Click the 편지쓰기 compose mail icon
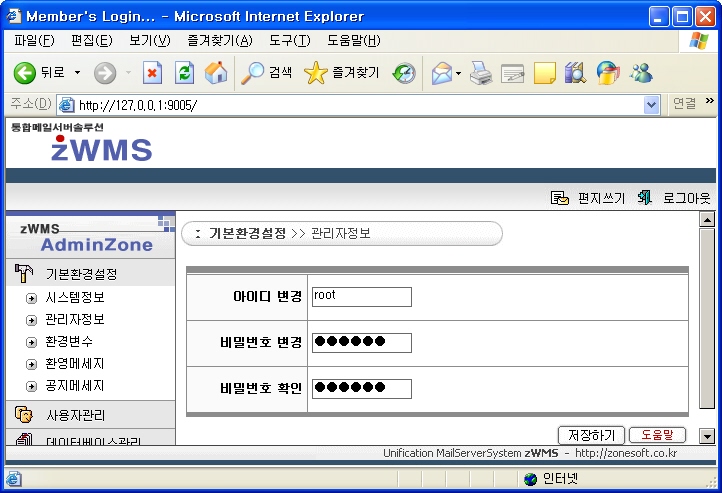722x493 pixels. pos(561,198)
